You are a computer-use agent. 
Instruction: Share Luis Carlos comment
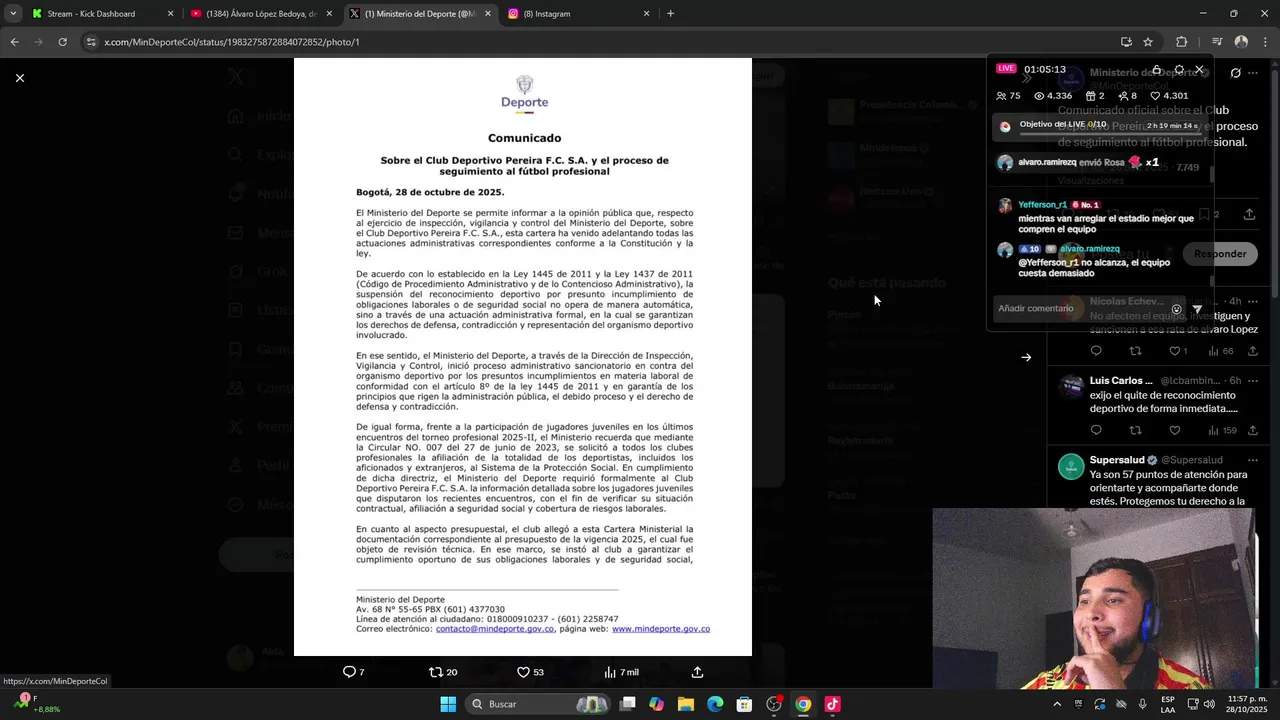(1252, 431)
